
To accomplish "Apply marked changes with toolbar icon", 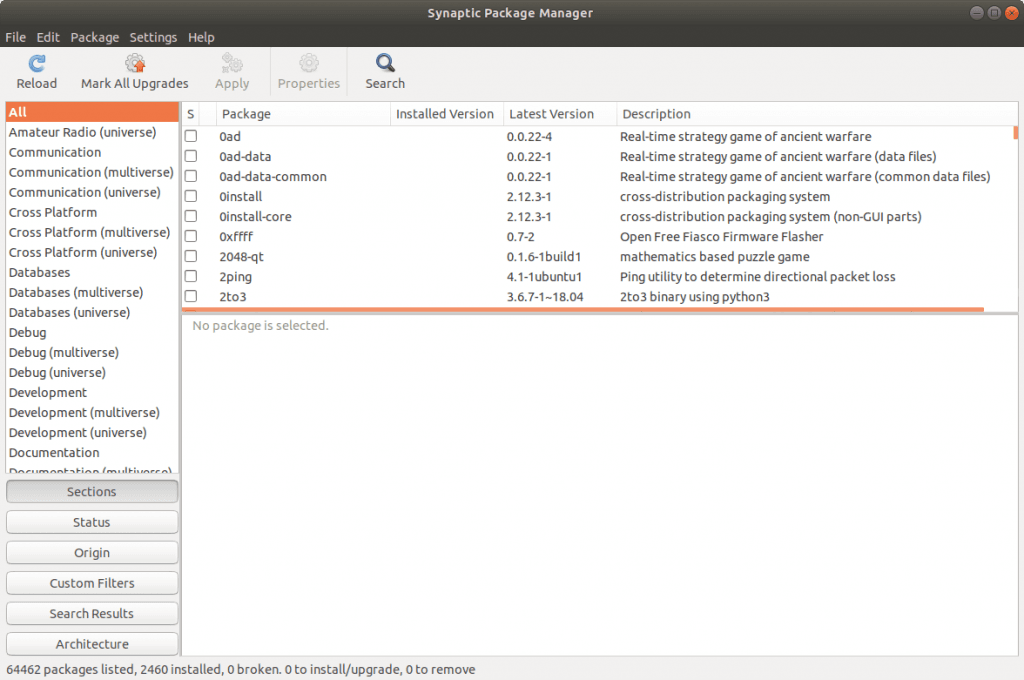I will [x=231, y=70].
